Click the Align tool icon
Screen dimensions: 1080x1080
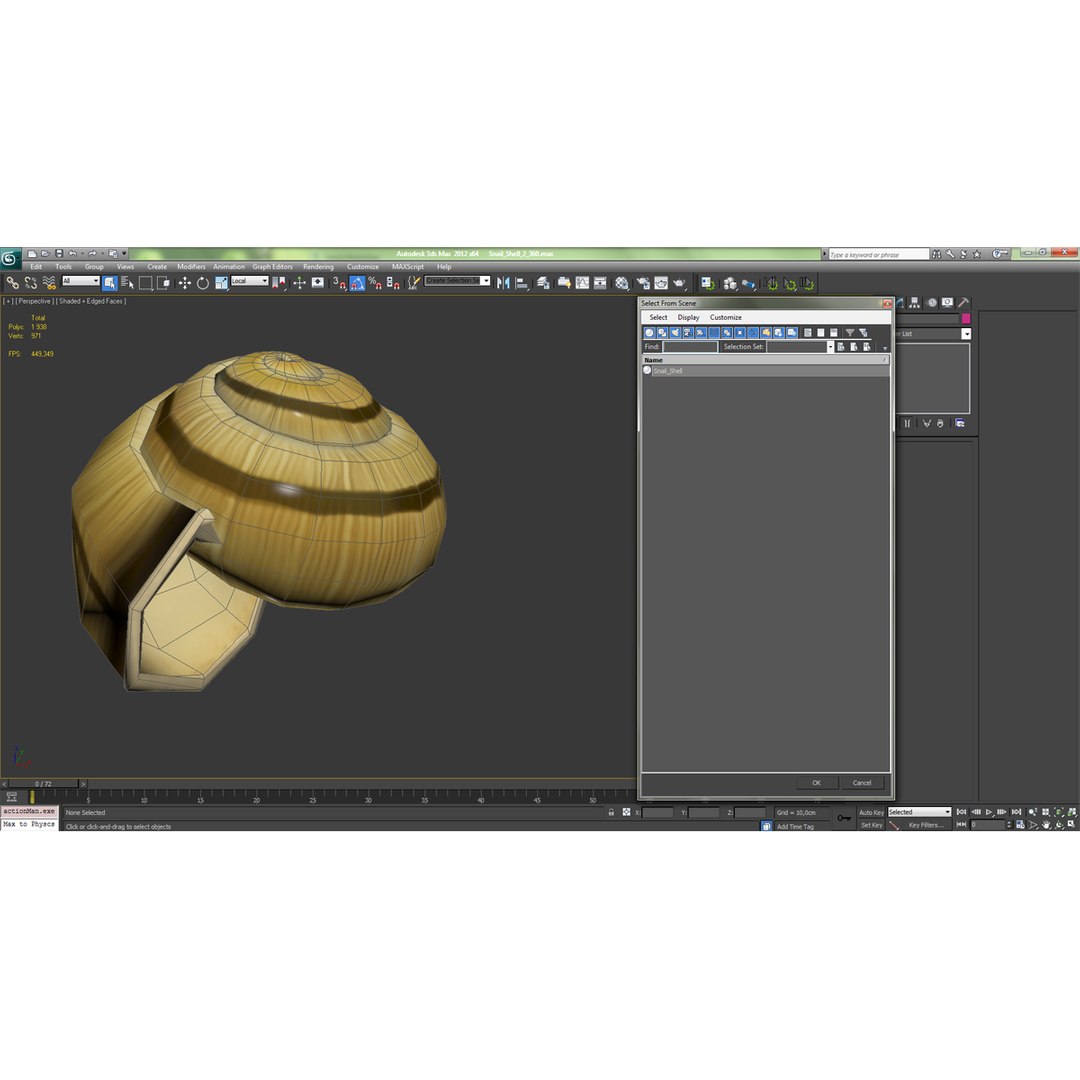coord(522,282)
